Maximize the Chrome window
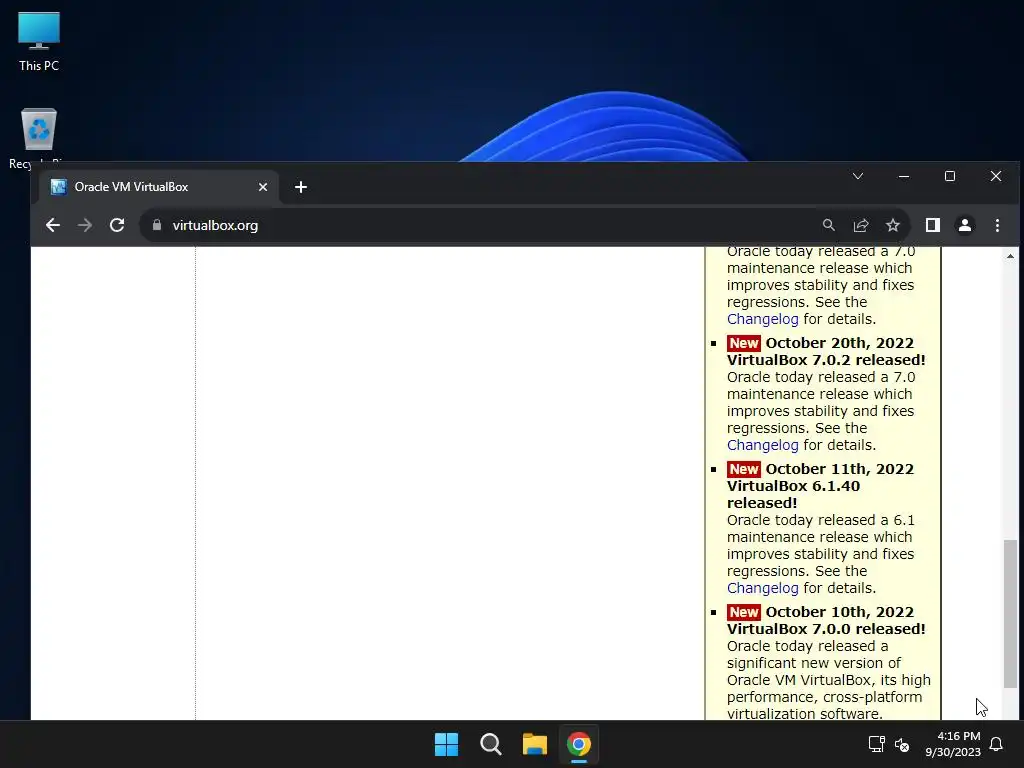The height and width of the screenshot is (768, 1024). (x=950, y=176)
